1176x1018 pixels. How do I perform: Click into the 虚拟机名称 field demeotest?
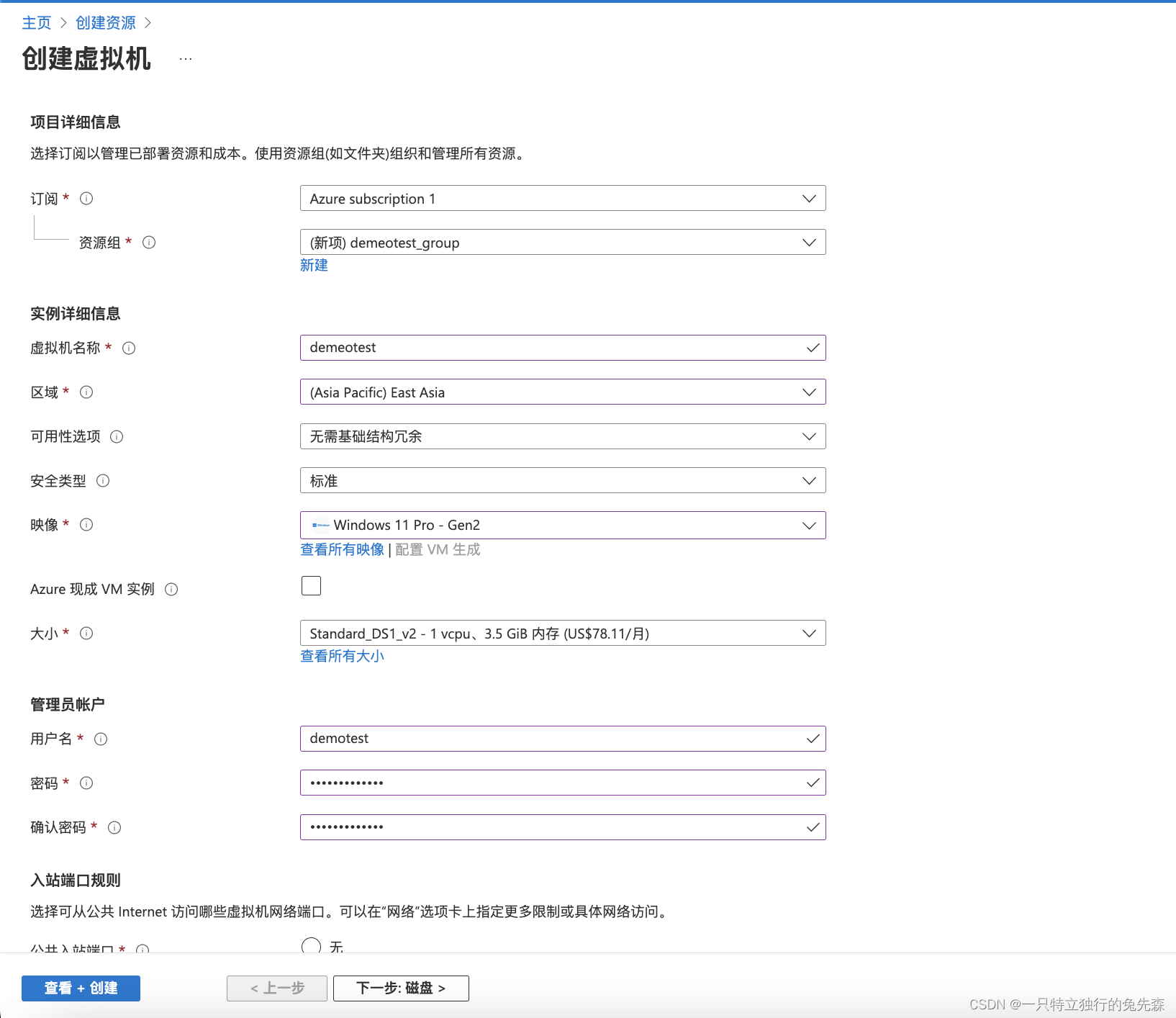pos(563,348)
